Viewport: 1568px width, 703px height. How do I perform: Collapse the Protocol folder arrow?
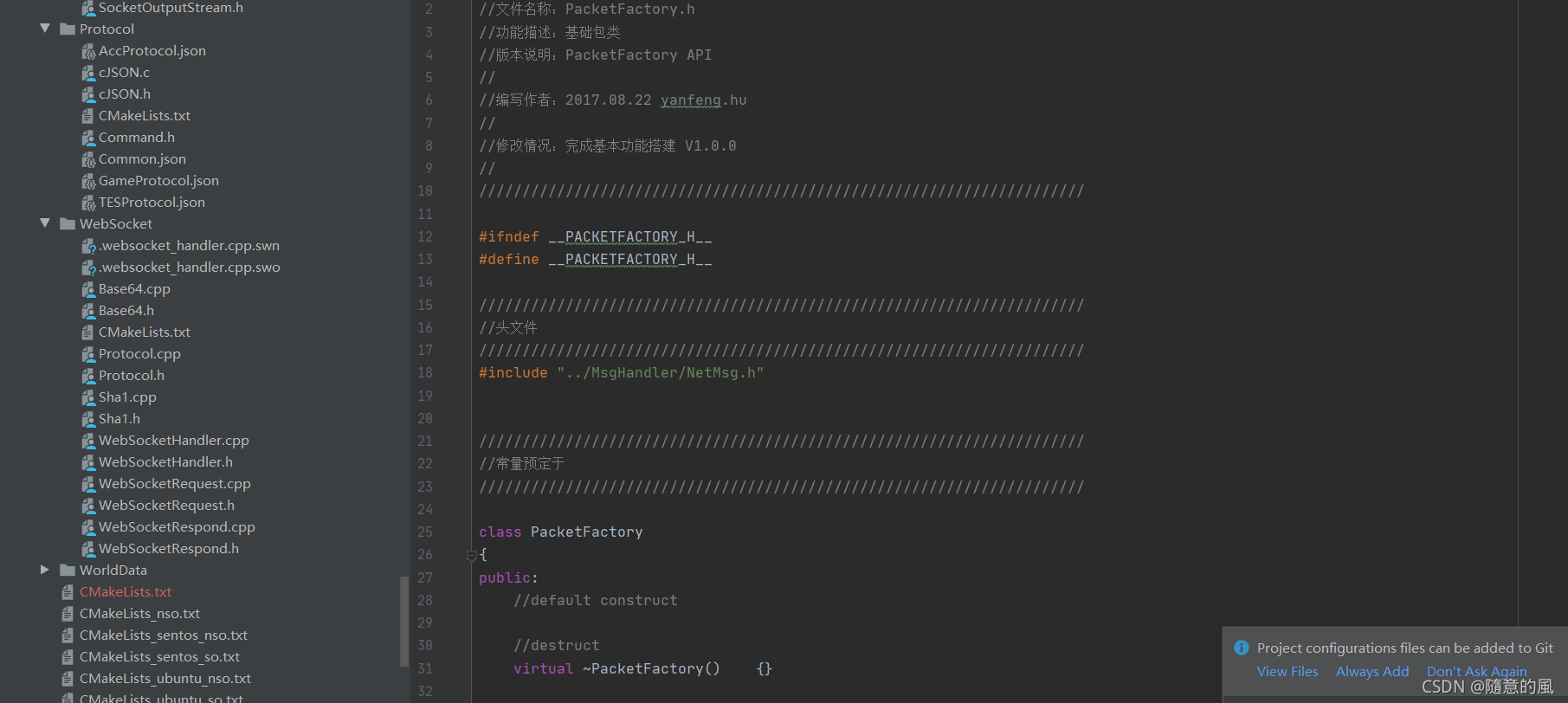click(x=45, y=29)
